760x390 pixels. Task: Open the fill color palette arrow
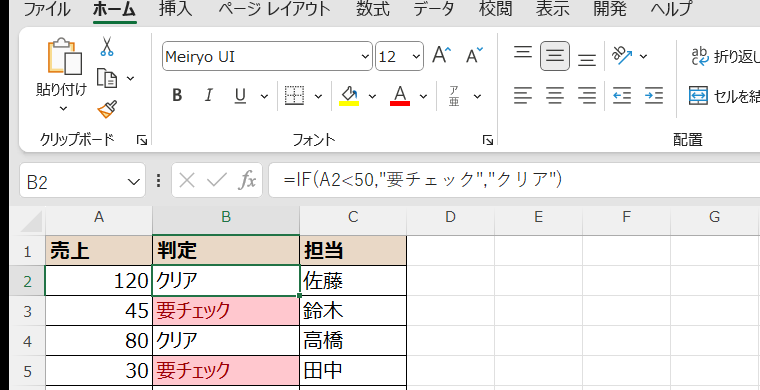coord(372,96)
